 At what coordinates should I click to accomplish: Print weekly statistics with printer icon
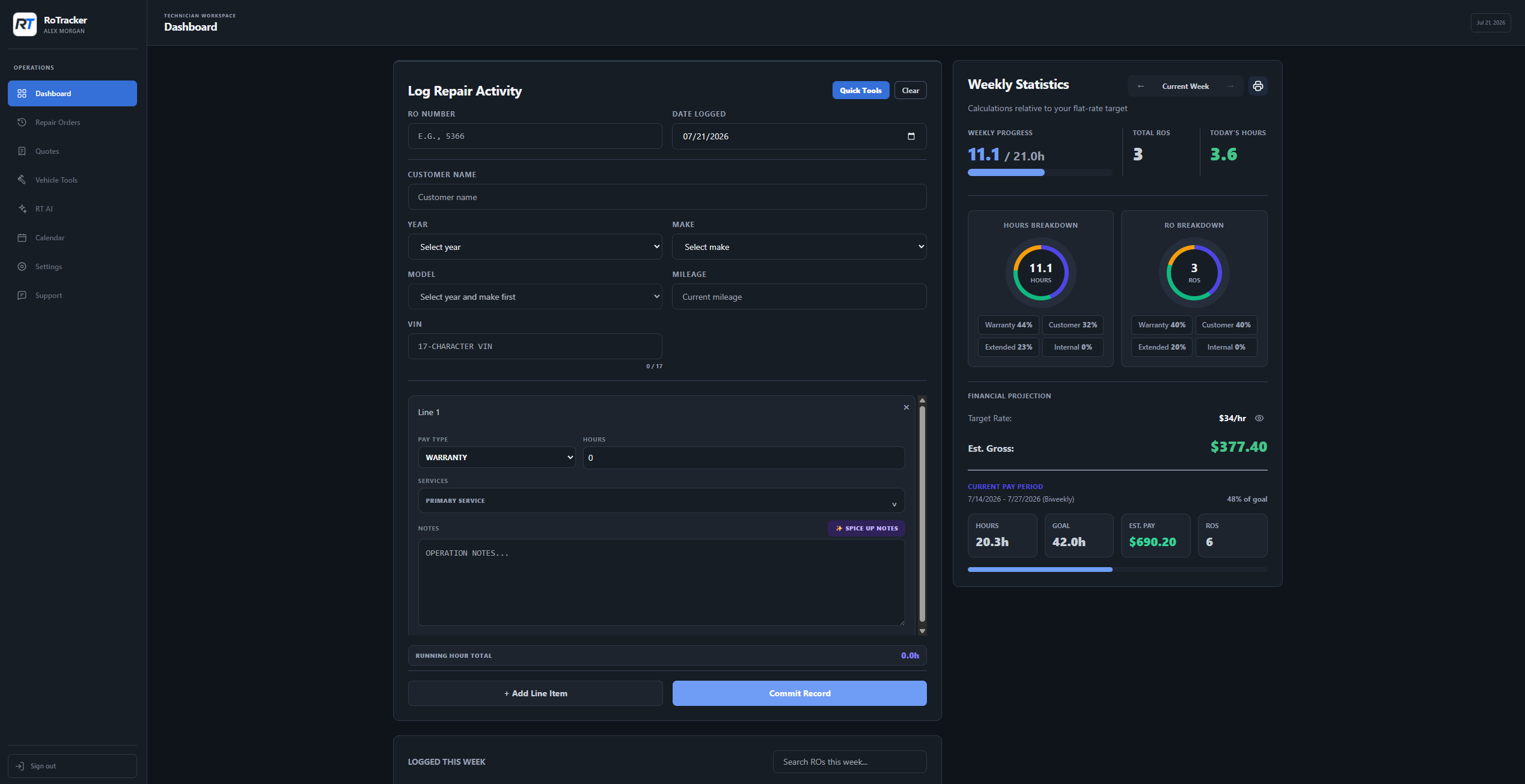(1258, 87)
